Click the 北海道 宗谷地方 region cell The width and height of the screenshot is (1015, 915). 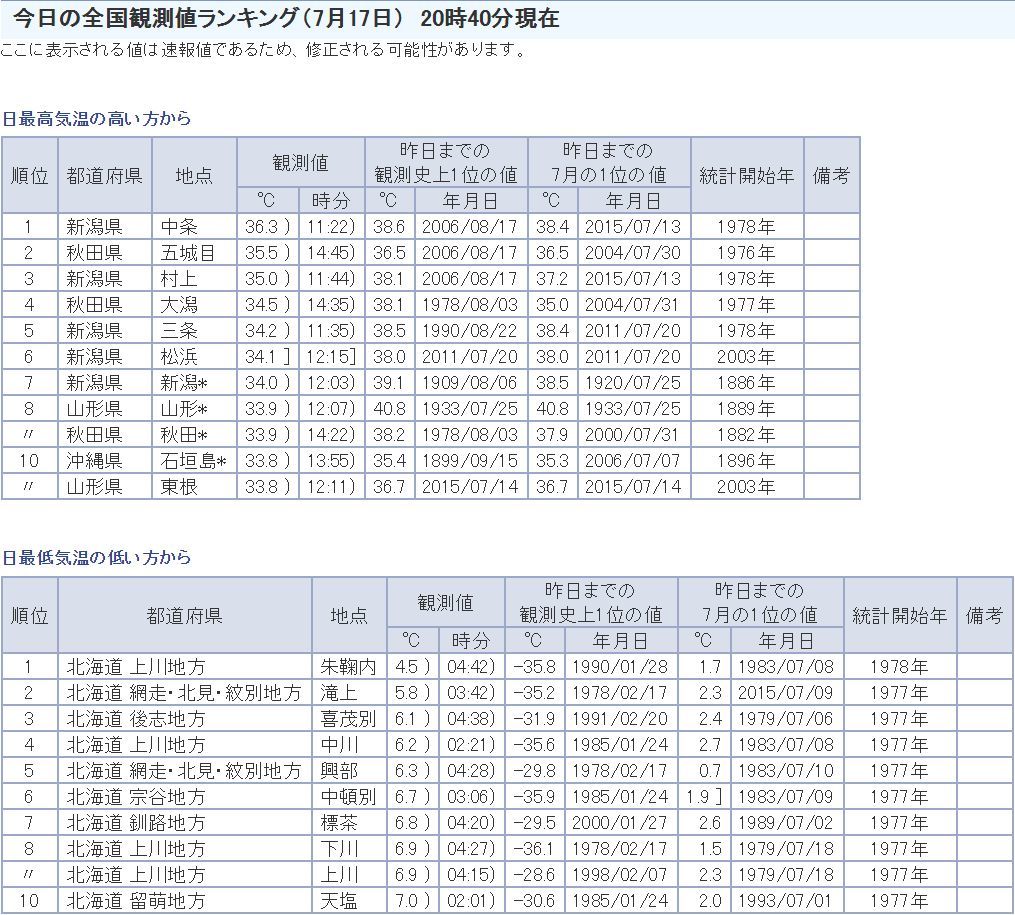tap(136, 797)
